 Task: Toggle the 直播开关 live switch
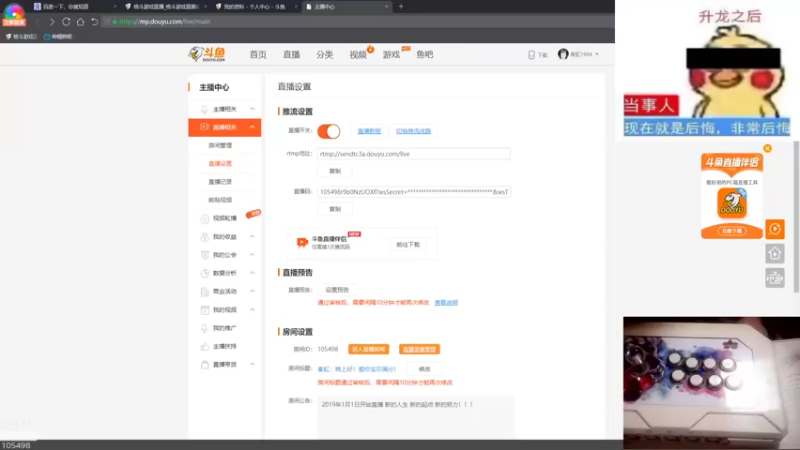329,131
